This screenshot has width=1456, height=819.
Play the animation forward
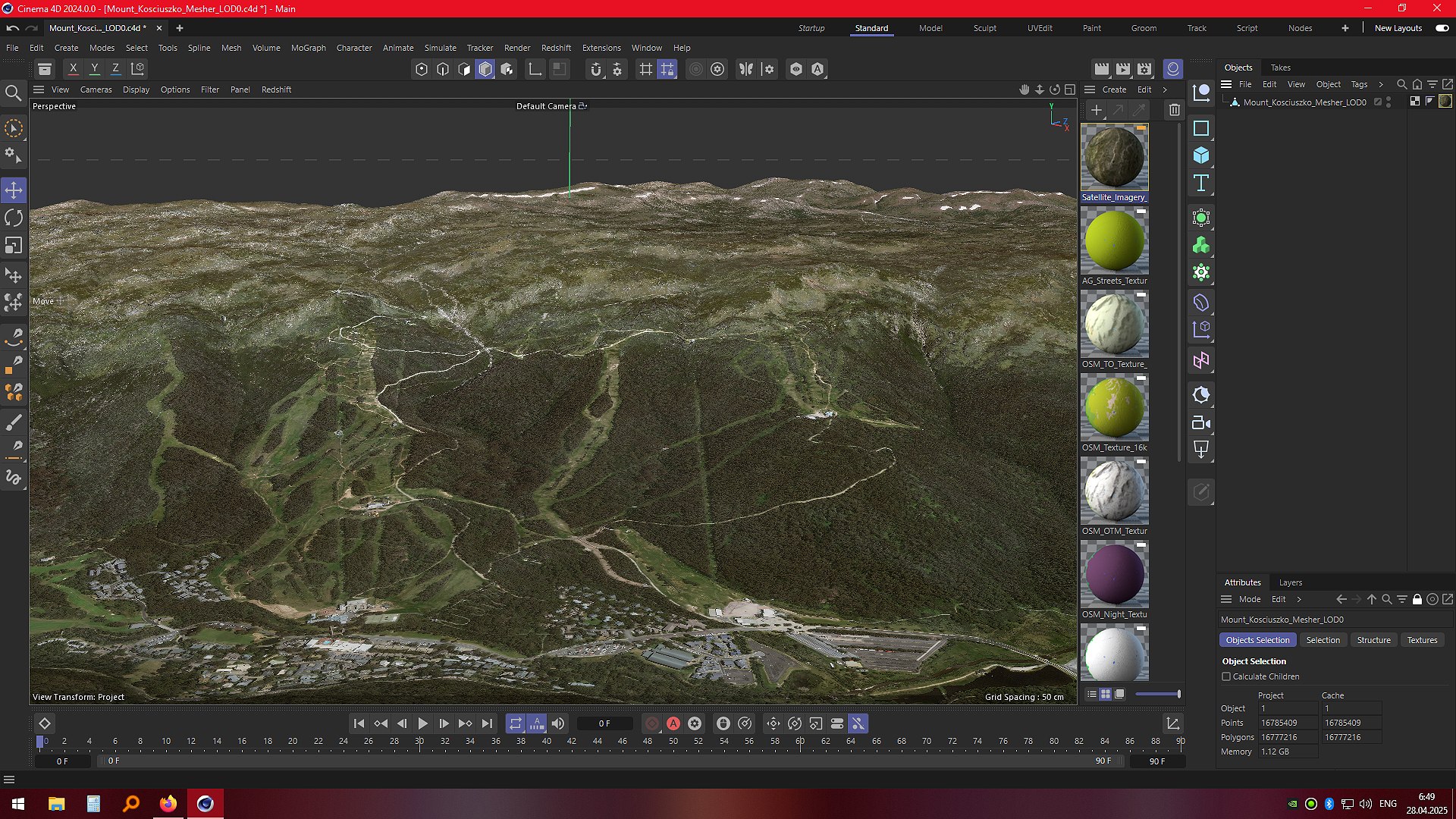(423, 724)
